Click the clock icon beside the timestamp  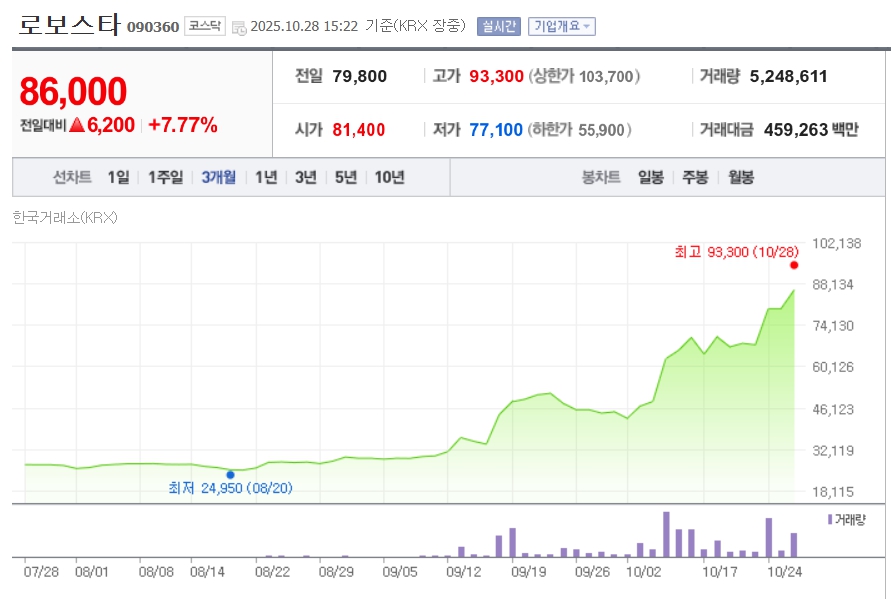(239, 27)
